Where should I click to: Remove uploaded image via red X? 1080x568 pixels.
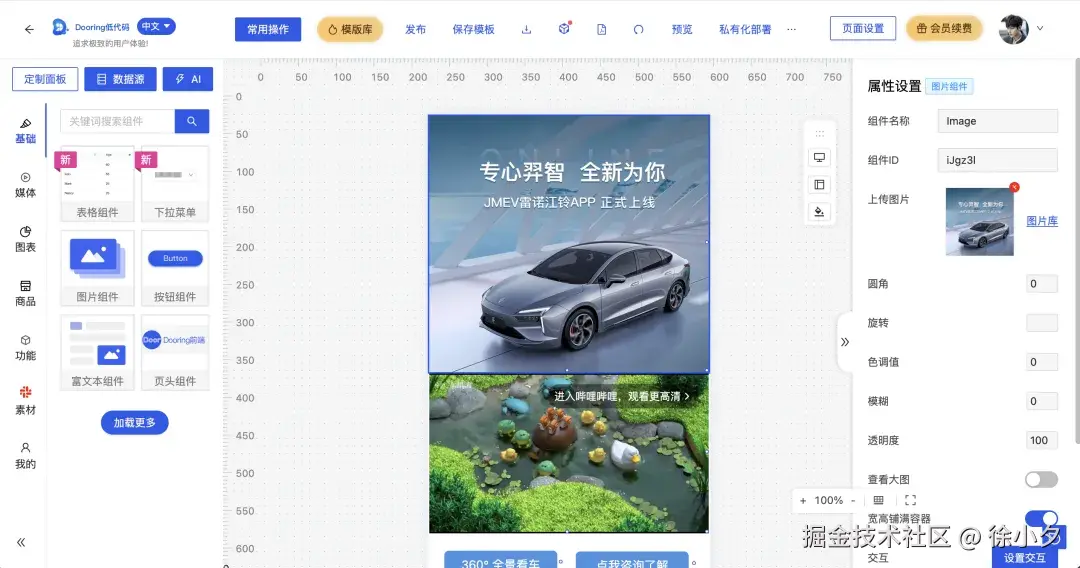1014,187
